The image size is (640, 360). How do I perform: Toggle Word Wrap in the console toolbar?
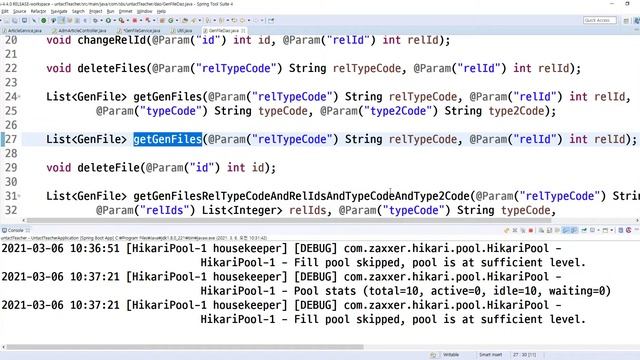pos(557,231)
